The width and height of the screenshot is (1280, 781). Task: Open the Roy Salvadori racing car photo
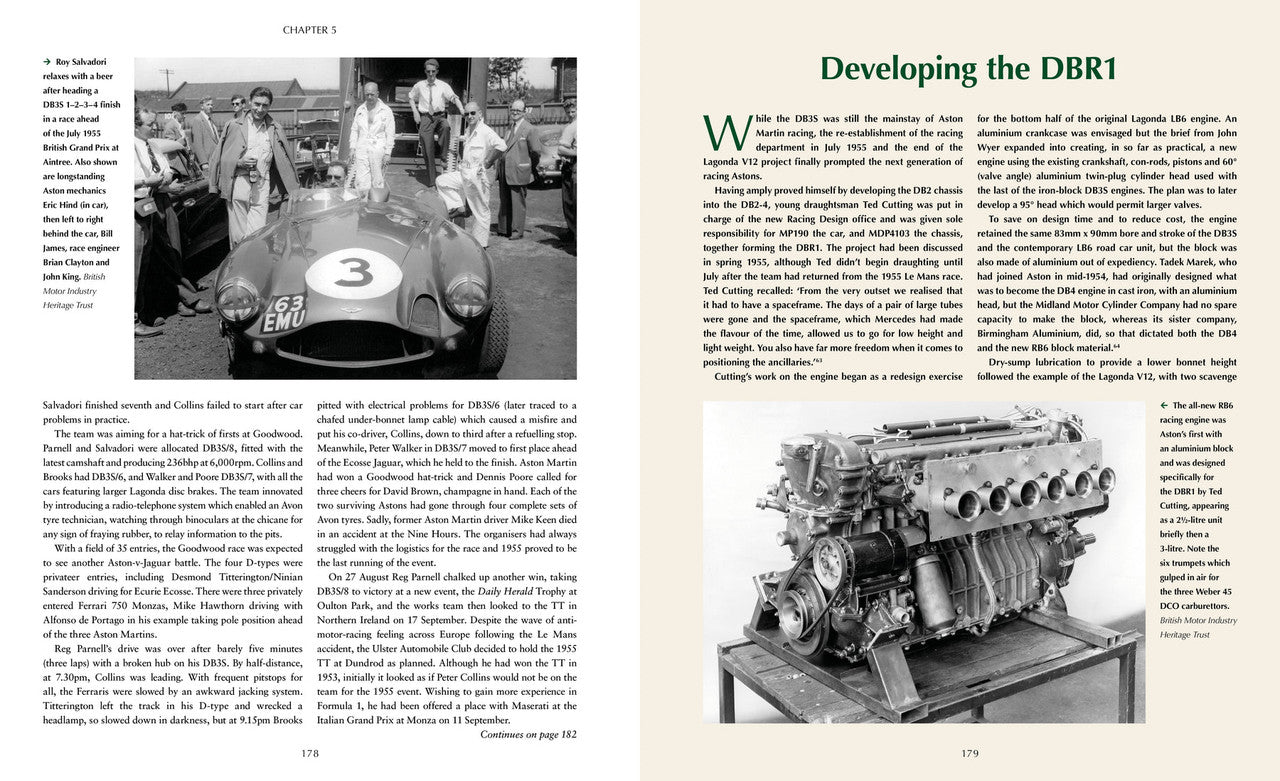coord(355,218)
